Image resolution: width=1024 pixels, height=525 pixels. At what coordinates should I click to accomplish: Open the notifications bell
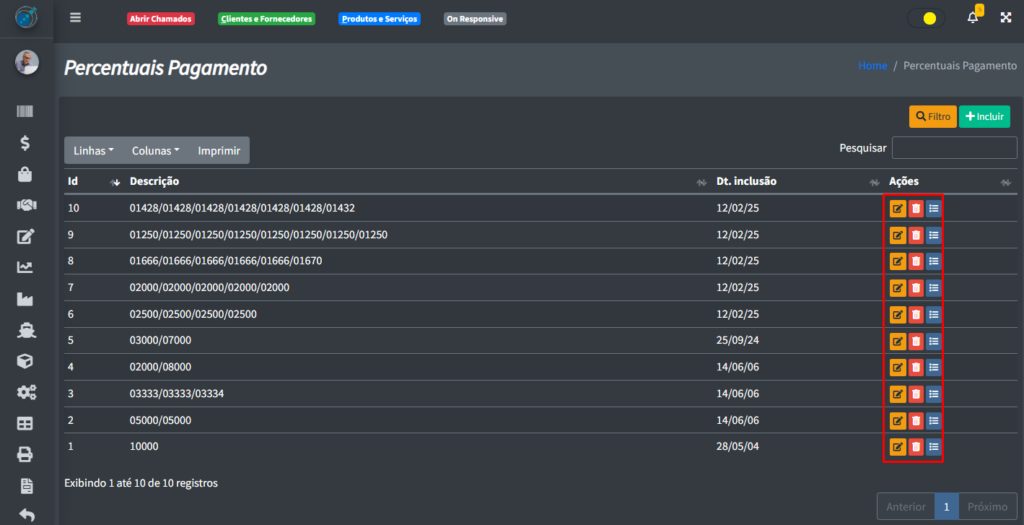tap(973, 18)
